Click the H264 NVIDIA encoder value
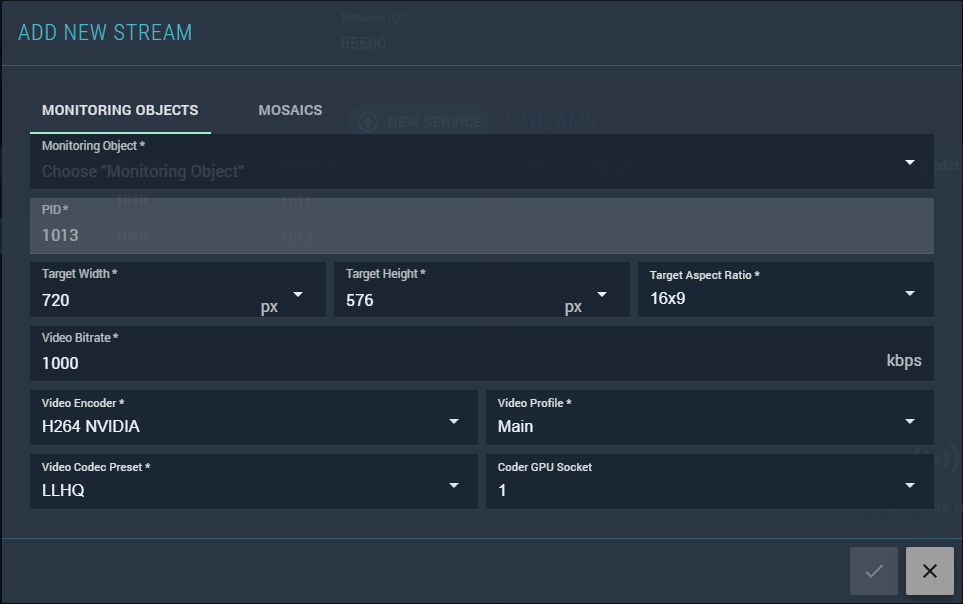This screenshot has width=963, height=604. pyautogui.click(x=91, y=427)
